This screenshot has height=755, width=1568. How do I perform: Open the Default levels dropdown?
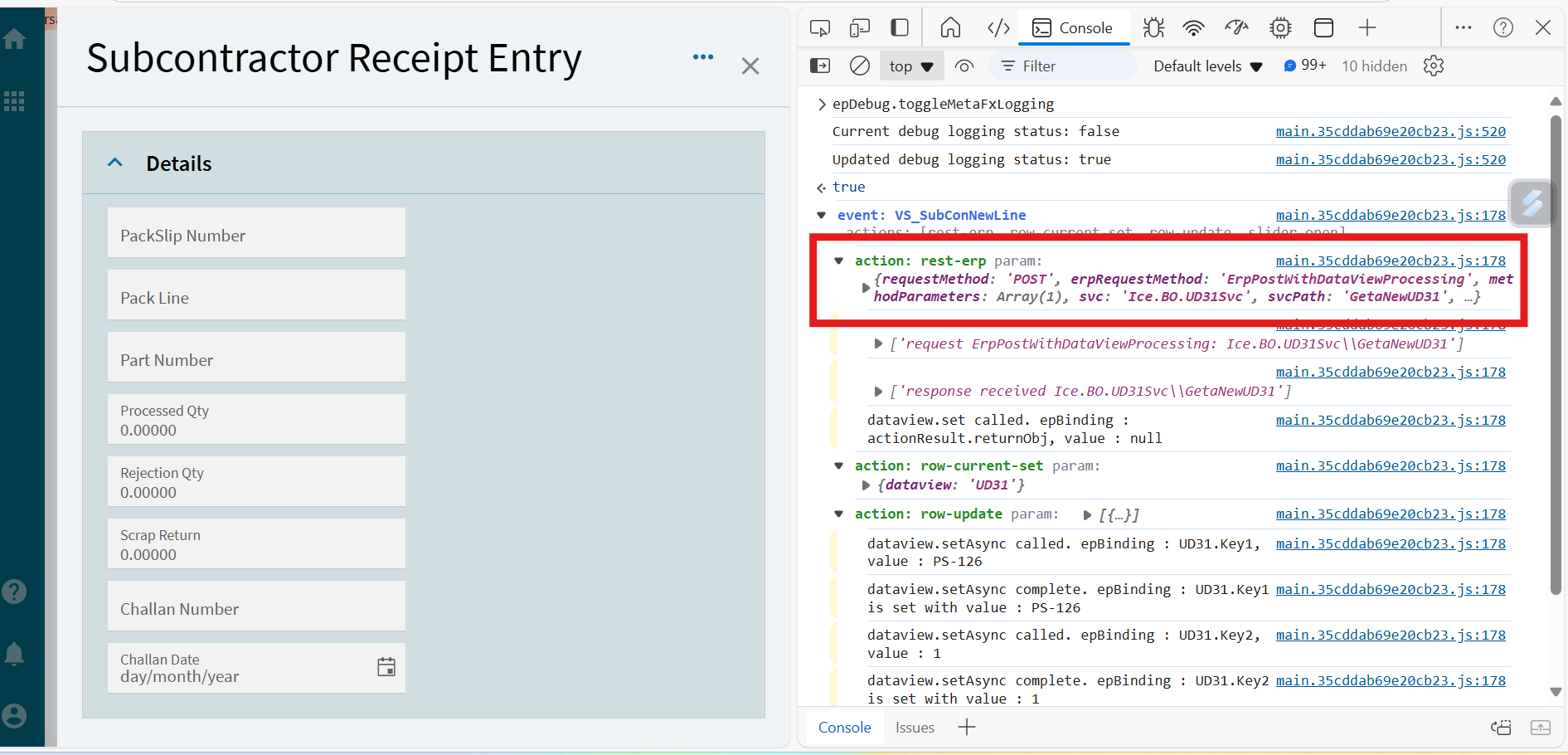point(1207,66)
